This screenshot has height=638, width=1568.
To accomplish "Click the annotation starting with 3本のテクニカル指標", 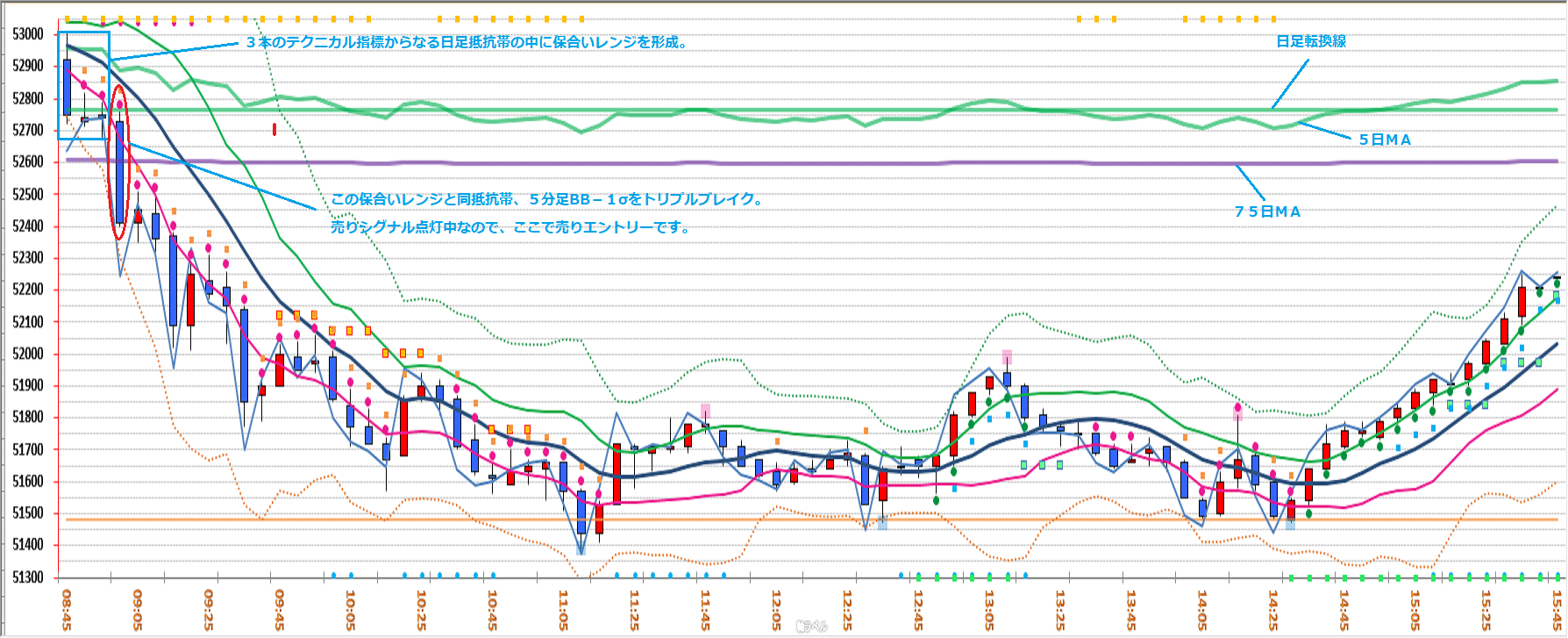I will (x=466, y=42).
